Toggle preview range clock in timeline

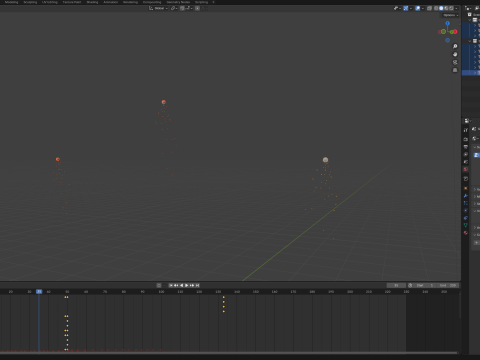click(410, 285)
